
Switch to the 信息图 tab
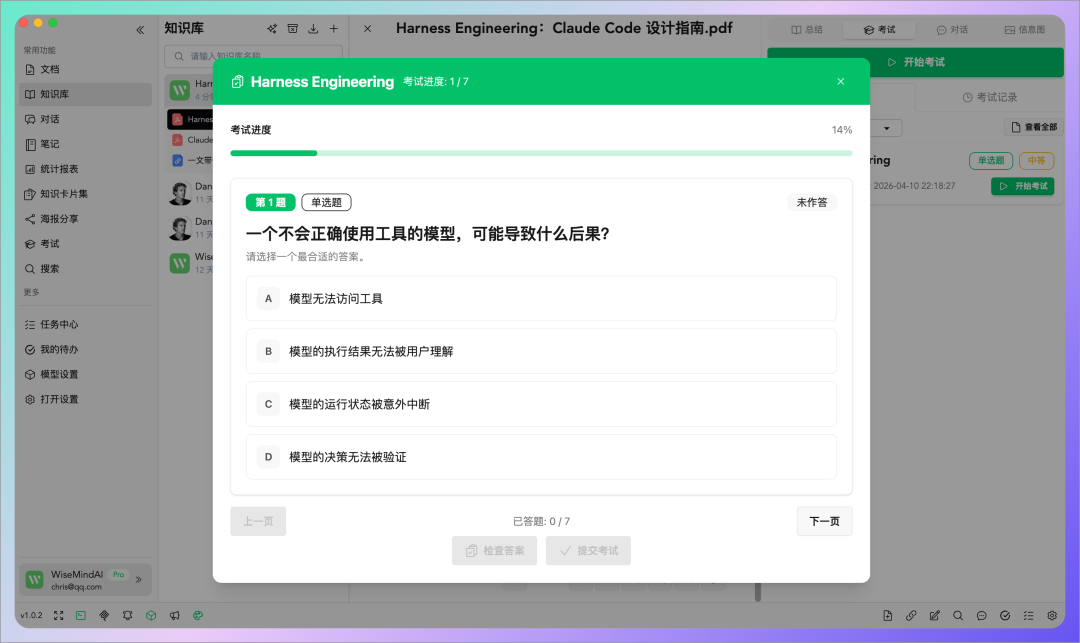pyautogui.click(x=1025, y=30)
